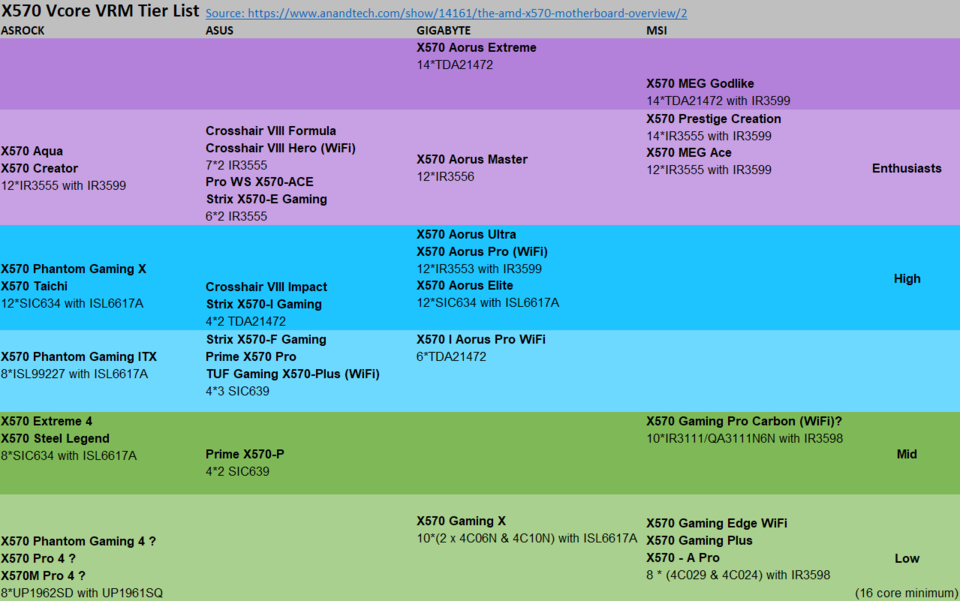Select the 'X570 Aqua' cell
The height and width of the screenshot is (601, 960).
[32, 151]
